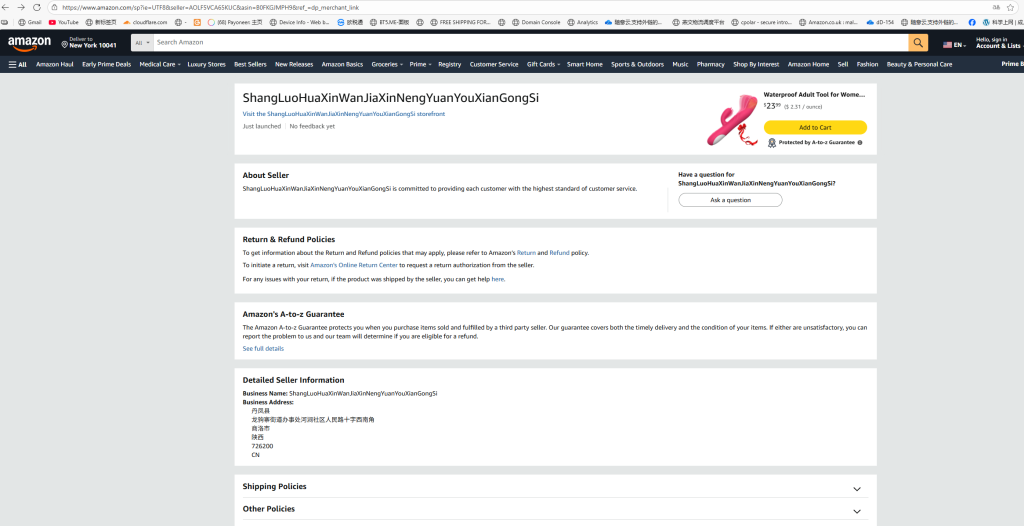
Task: Open the Groceries nav dropdown
Action: tap(387, 64)
